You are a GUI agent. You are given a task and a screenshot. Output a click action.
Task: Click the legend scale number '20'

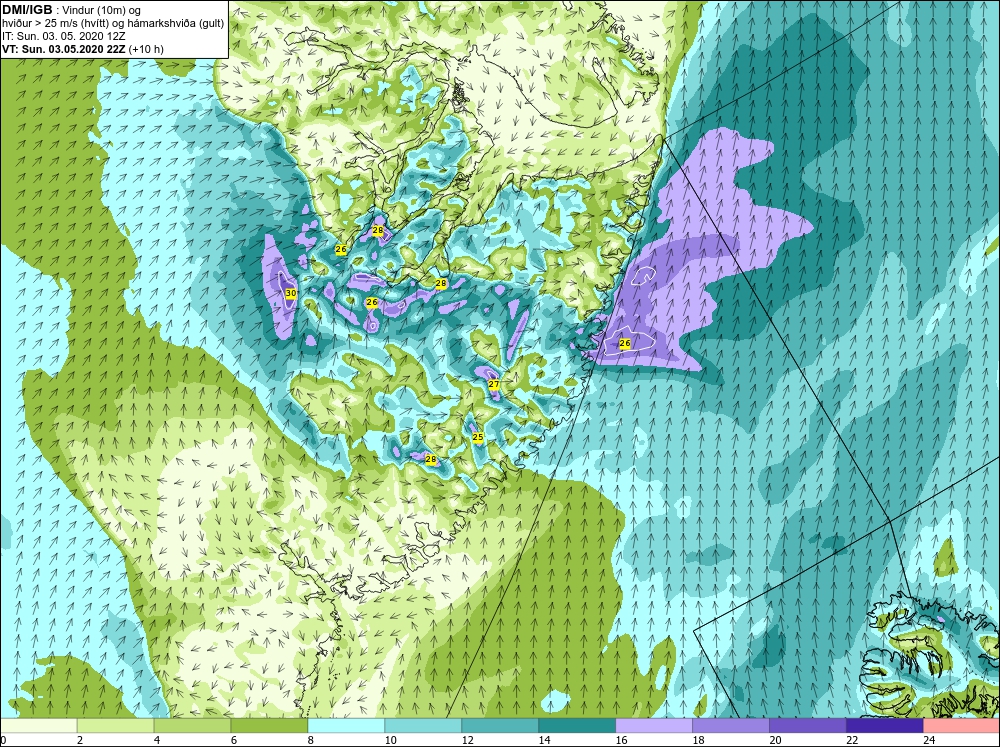[775, 740]
